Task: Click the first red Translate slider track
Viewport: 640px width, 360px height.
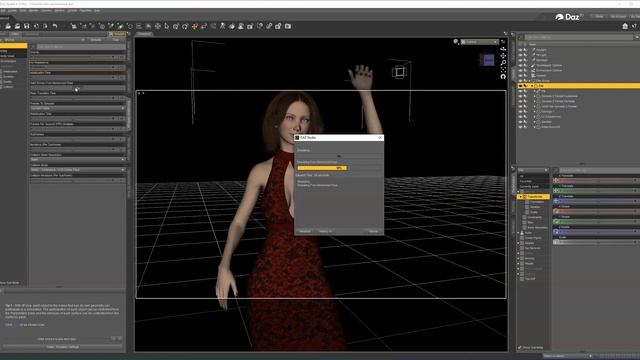Action: [x=597, y=180]
